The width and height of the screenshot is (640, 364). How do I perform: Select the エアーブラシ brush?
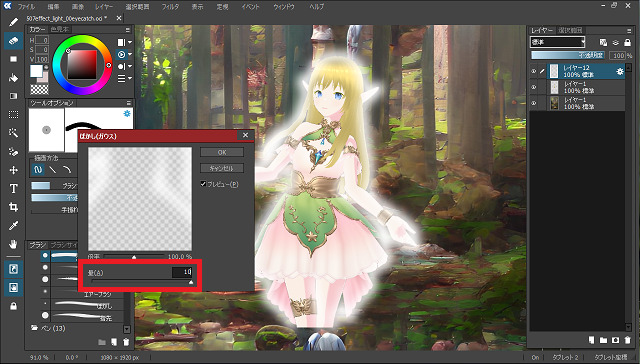tap(83, 294)
